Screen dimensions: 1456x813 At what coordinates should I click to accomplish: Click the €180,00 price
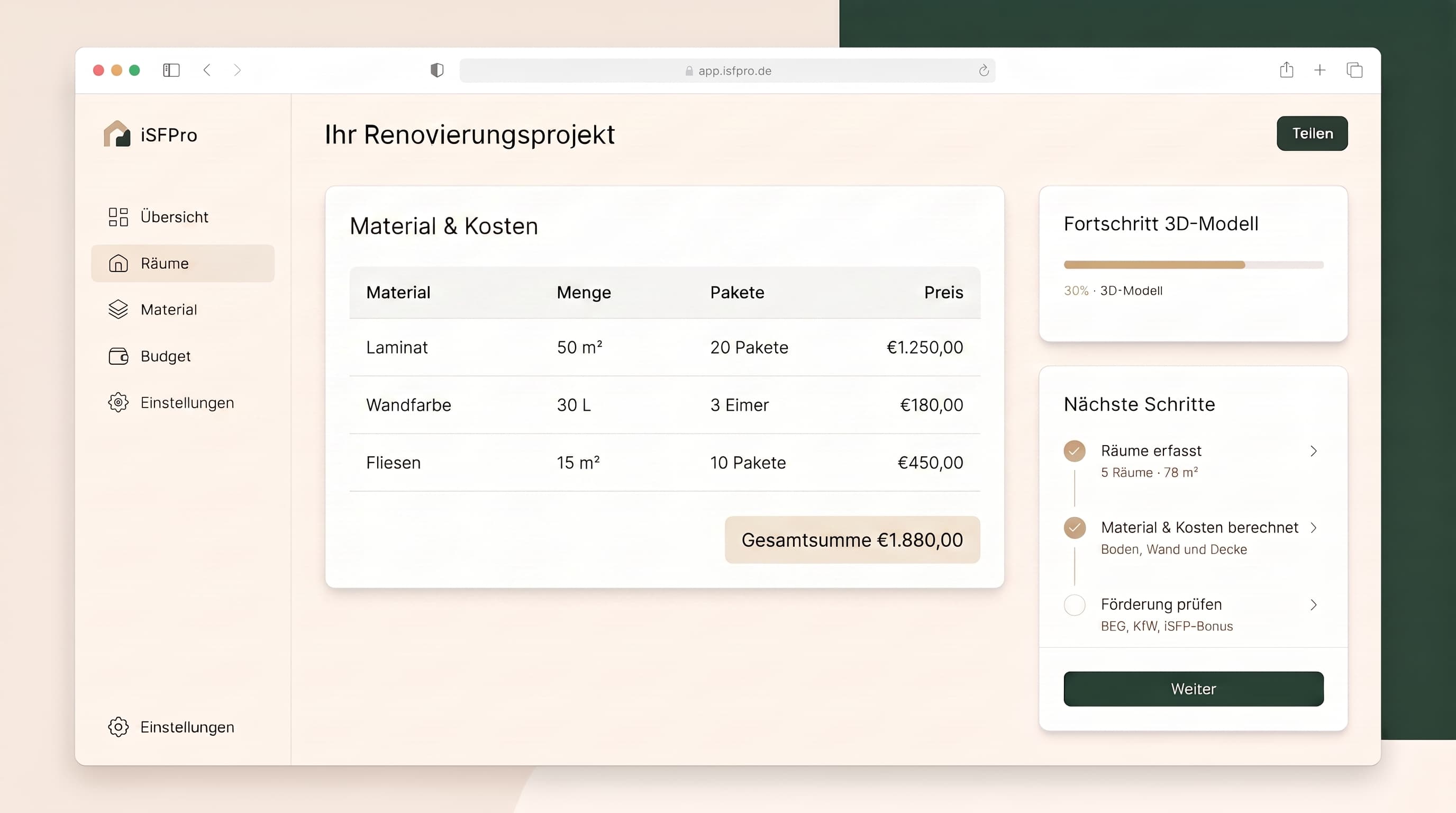(x=932, y=405)
